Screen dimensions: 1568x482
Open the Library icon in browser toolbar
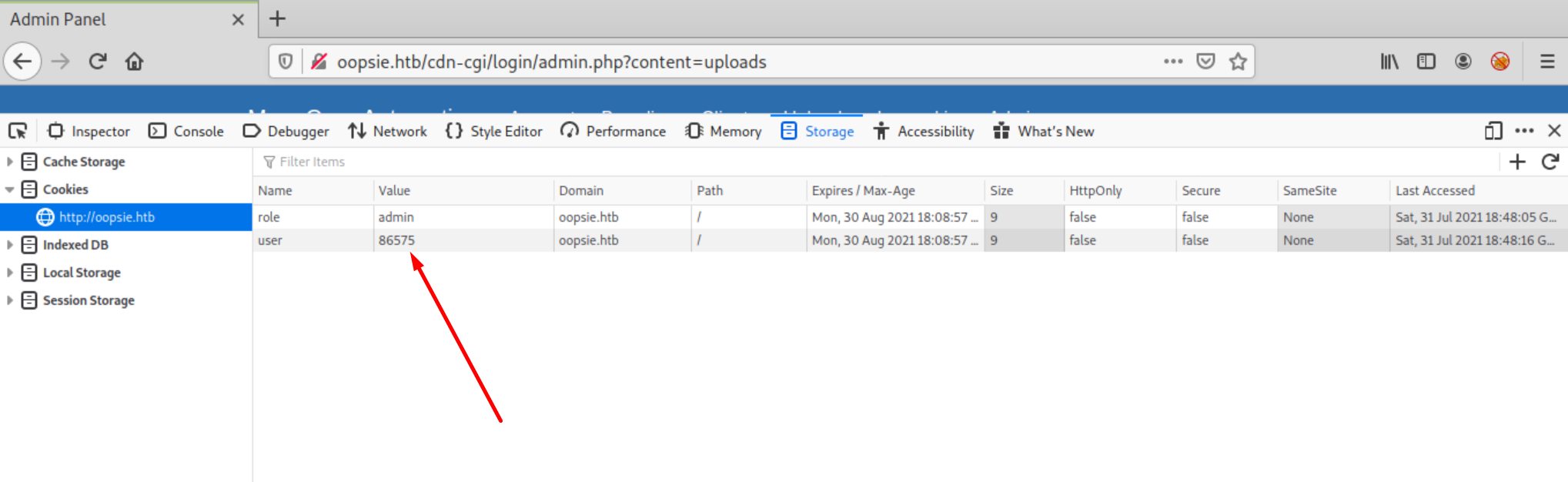click(x=1389, y=62)
